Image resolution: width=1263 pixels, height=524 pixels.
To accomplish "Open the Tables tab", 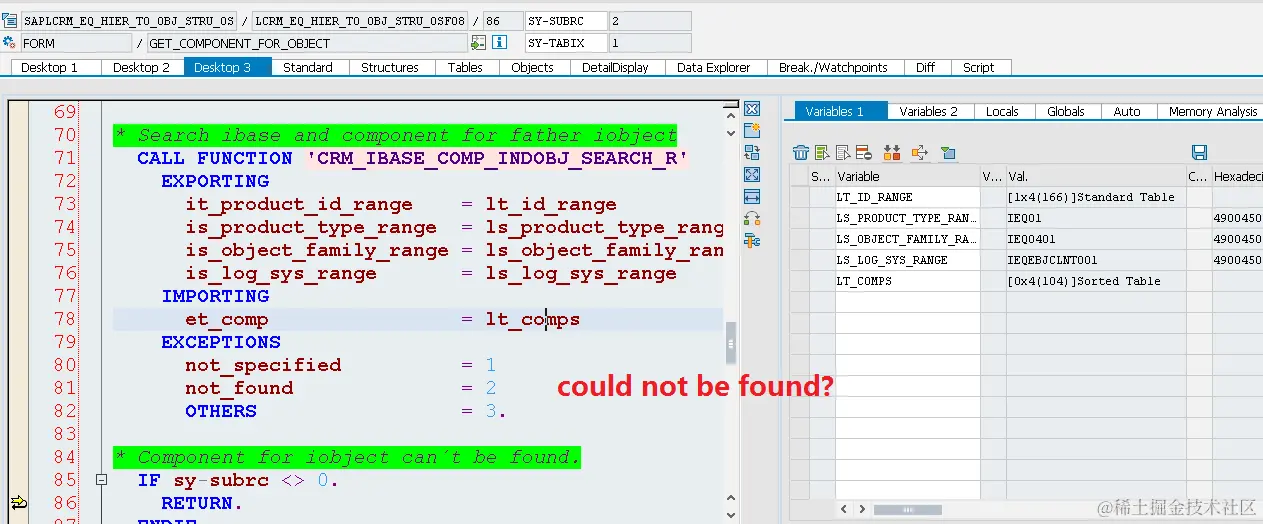I will (465, 67).
